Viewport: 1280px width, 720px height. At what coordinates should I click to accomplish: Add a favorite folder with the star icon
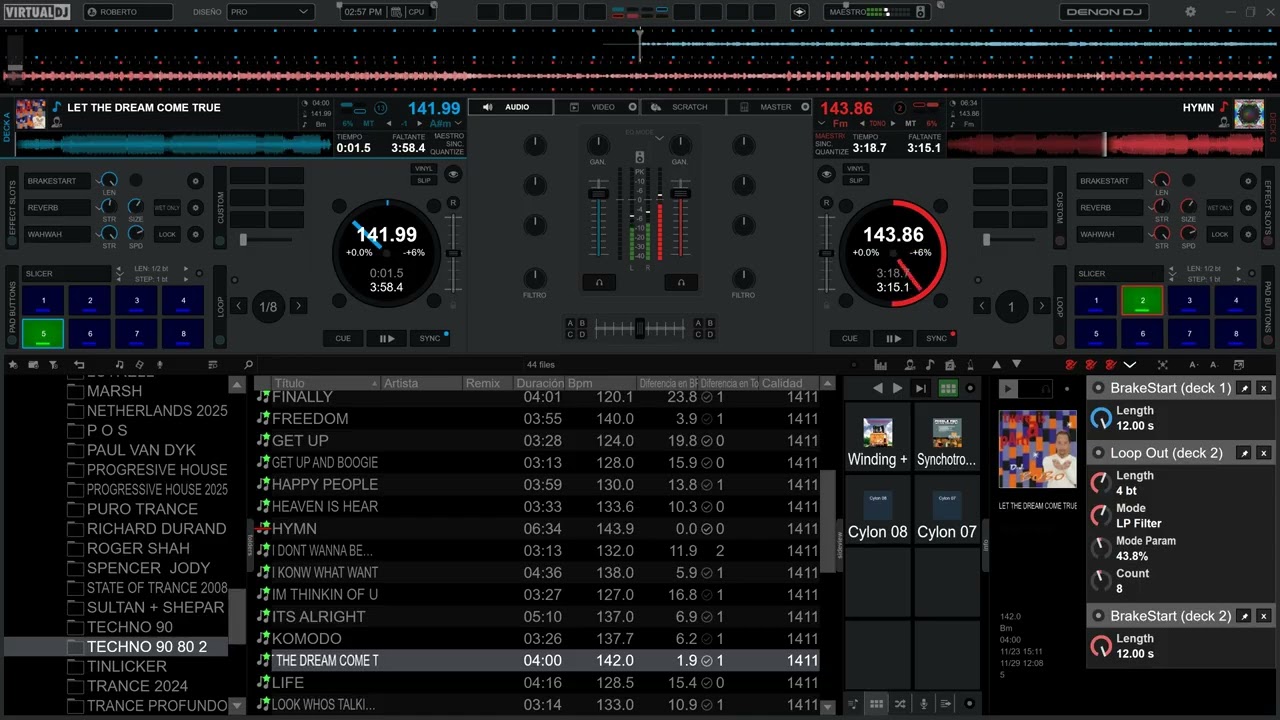click(12, 365)
